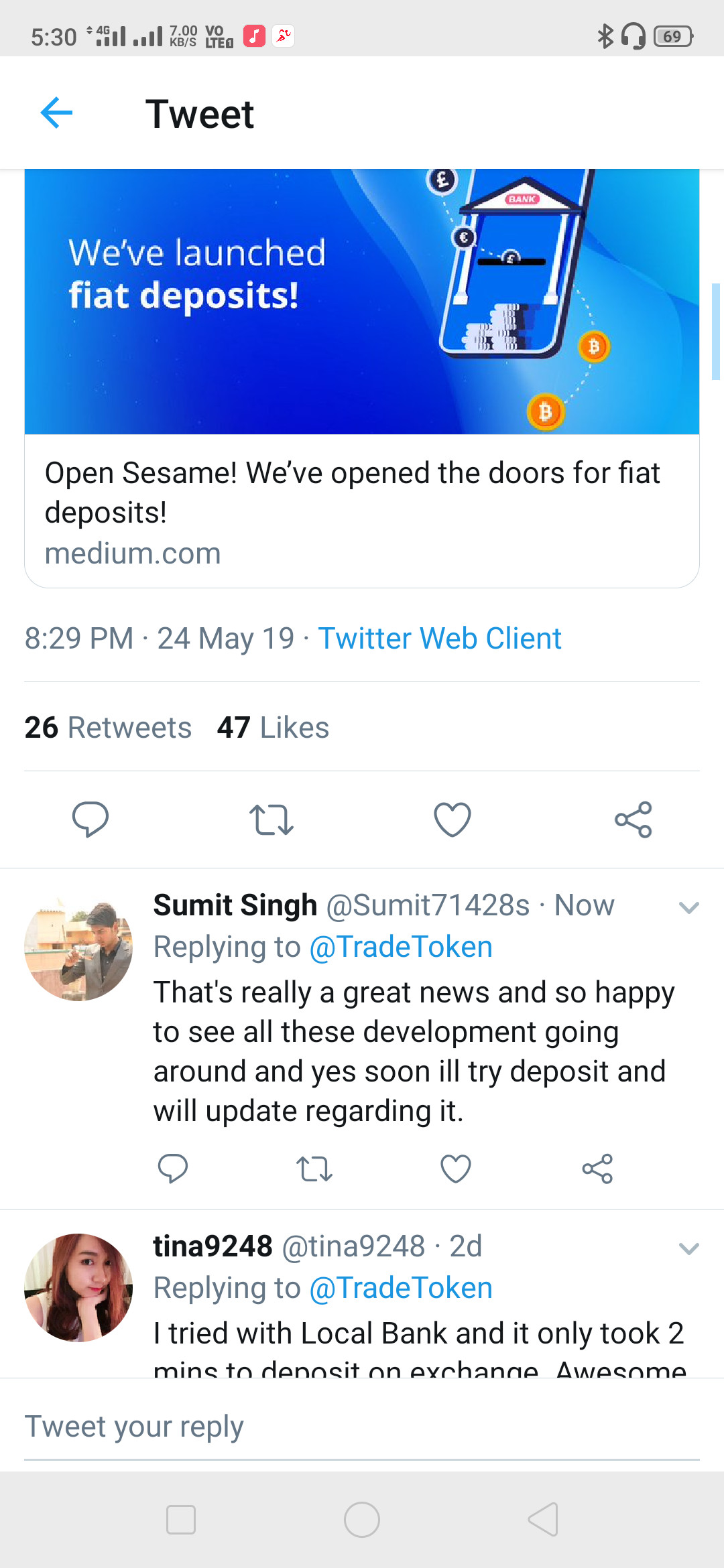Retweet Sumit Singh's reply

314,1169
